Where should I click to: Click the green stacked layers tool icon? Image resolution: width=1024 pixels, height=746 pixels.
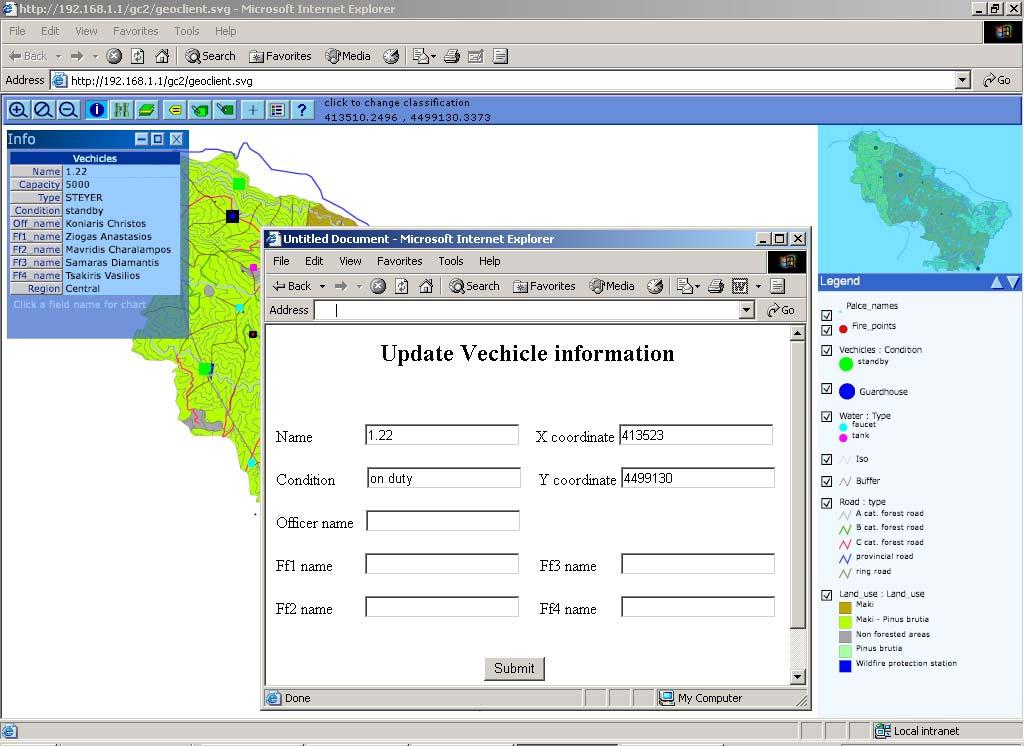147,110
